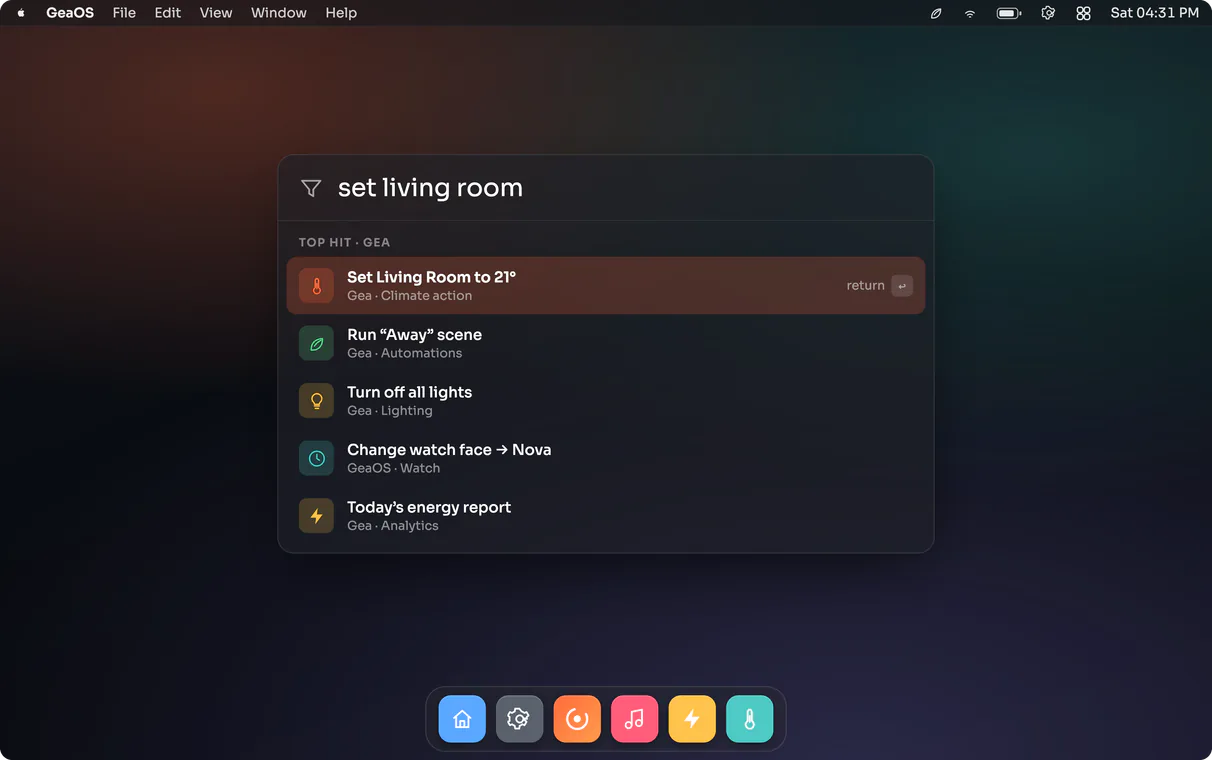Click the gear icon in menu bar
The height and width of the screenshot is (760, 1212).
(1048, 13)
